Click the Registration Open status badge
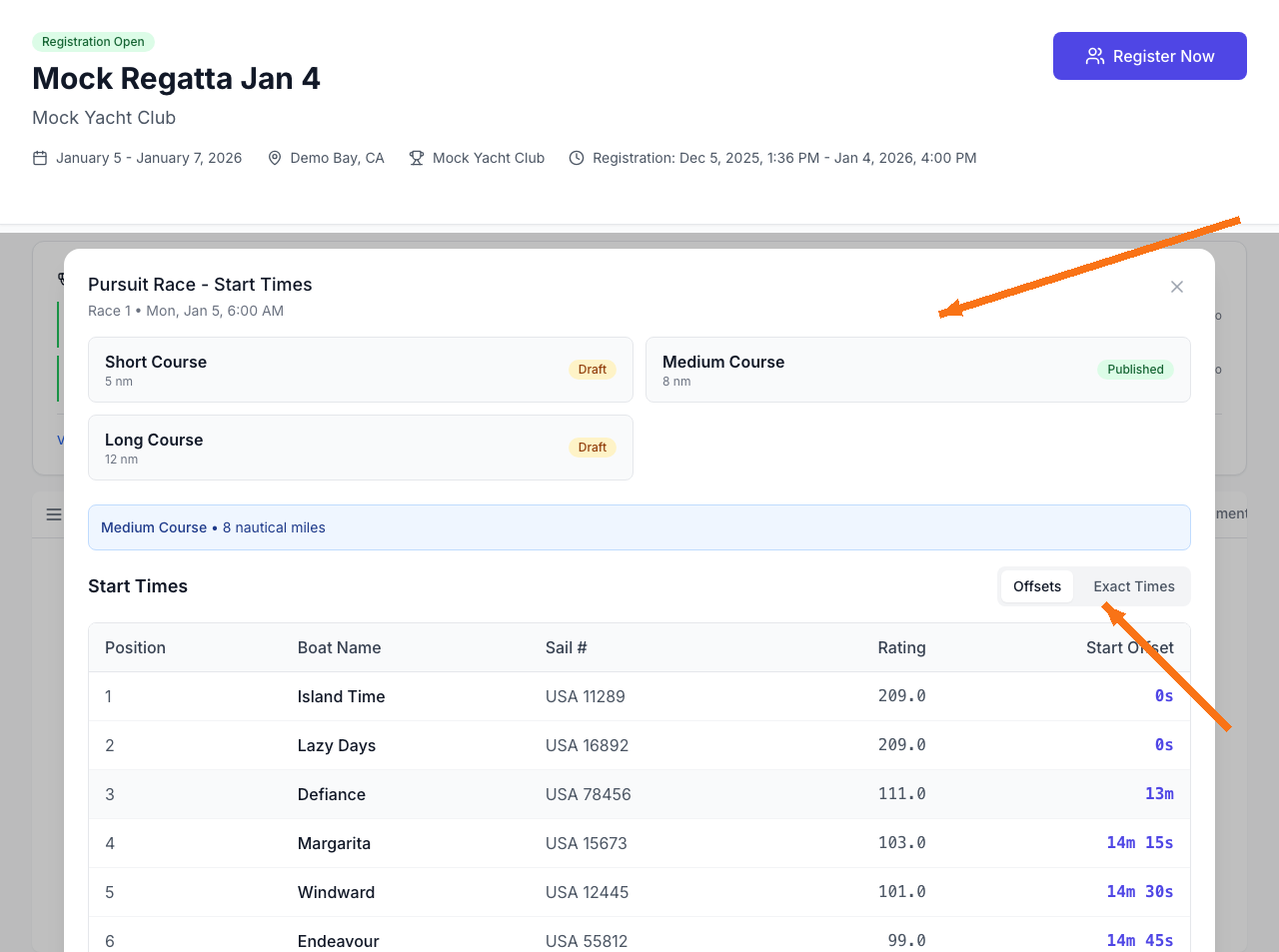The image size is (1279, 952). click(x=93, y=41)
